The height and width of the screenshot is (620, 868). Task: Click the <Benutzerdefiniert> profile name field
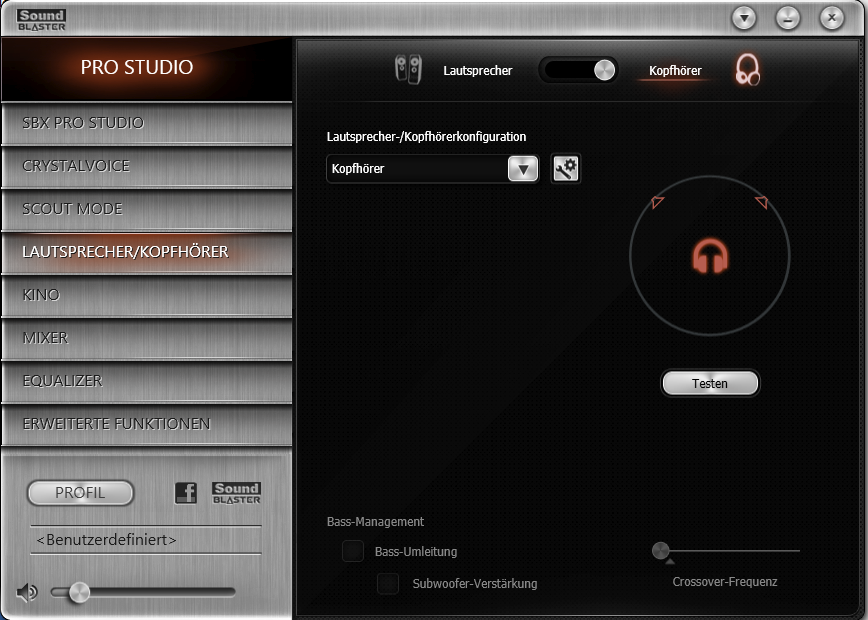pyautogui.click(x=146, y=540)
